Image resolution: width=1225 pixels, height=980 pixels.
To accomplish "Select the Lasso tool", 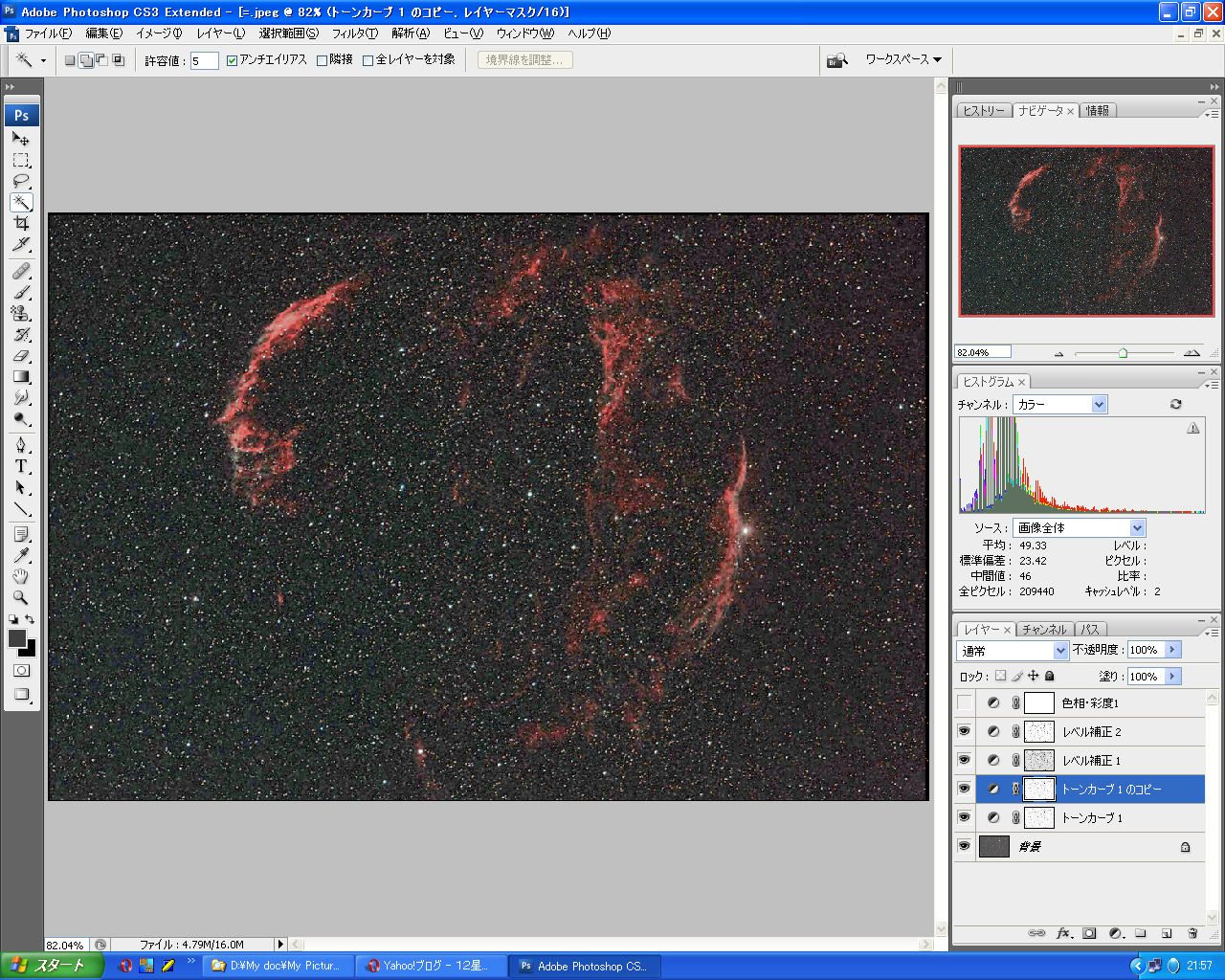I will pos(21,182).
